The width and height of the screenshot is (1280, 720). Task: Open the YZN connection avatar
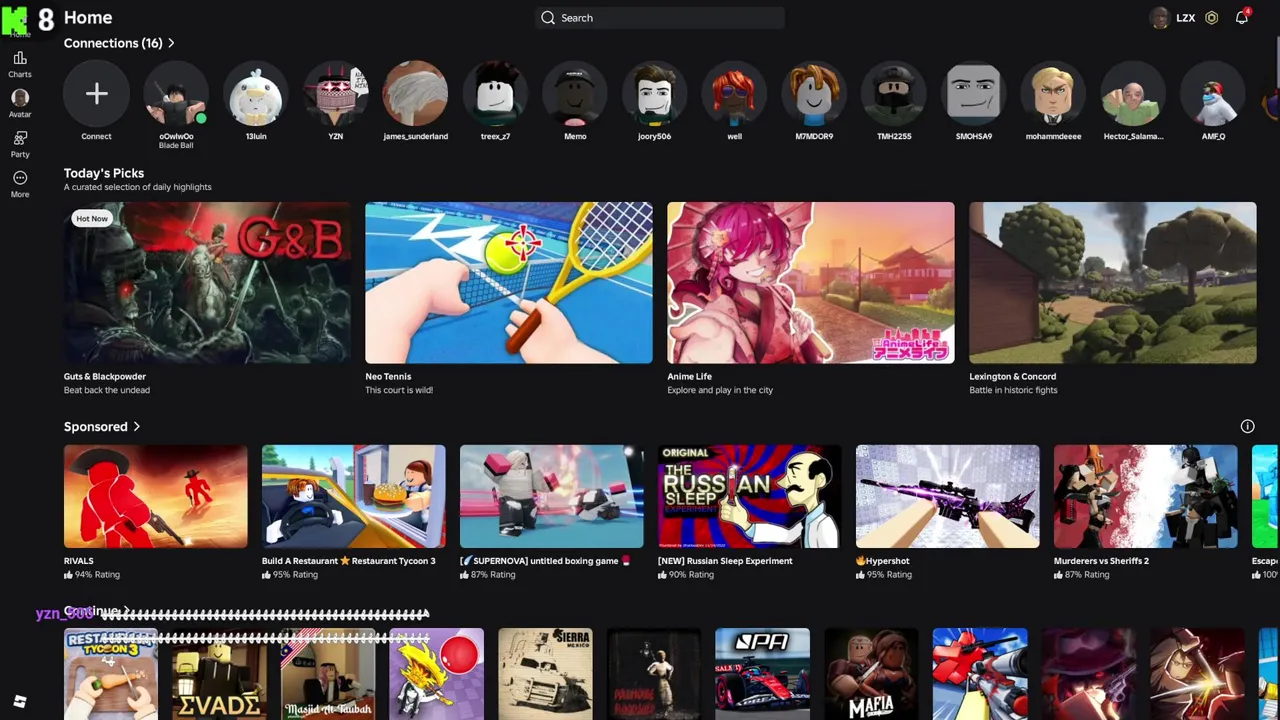pyautogui.click(x=336, y=94)
